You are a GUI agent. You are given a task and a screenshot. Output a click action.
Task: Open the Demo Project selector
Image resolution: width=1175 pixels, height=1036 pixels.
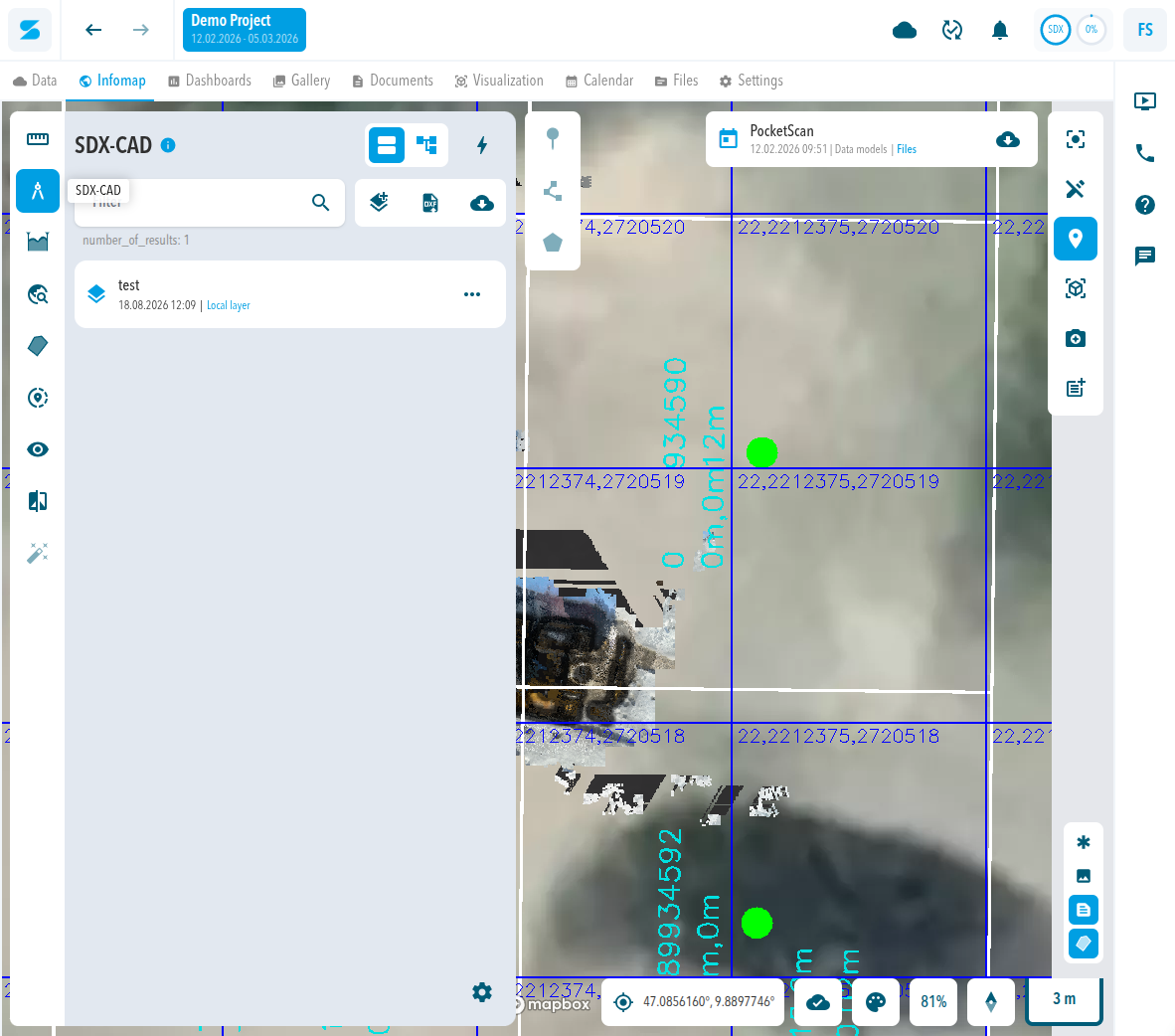tap(245, 30)
